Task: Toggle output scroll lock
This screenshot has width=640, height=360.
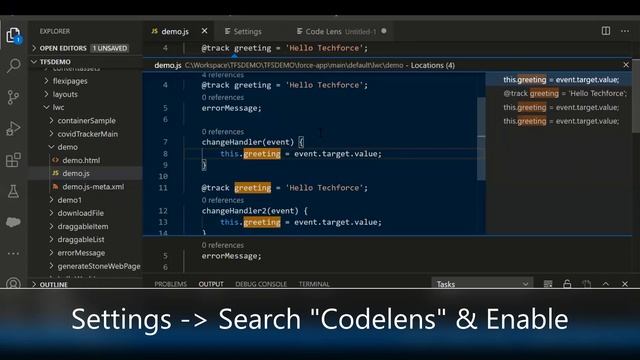Action: (567, 284)
